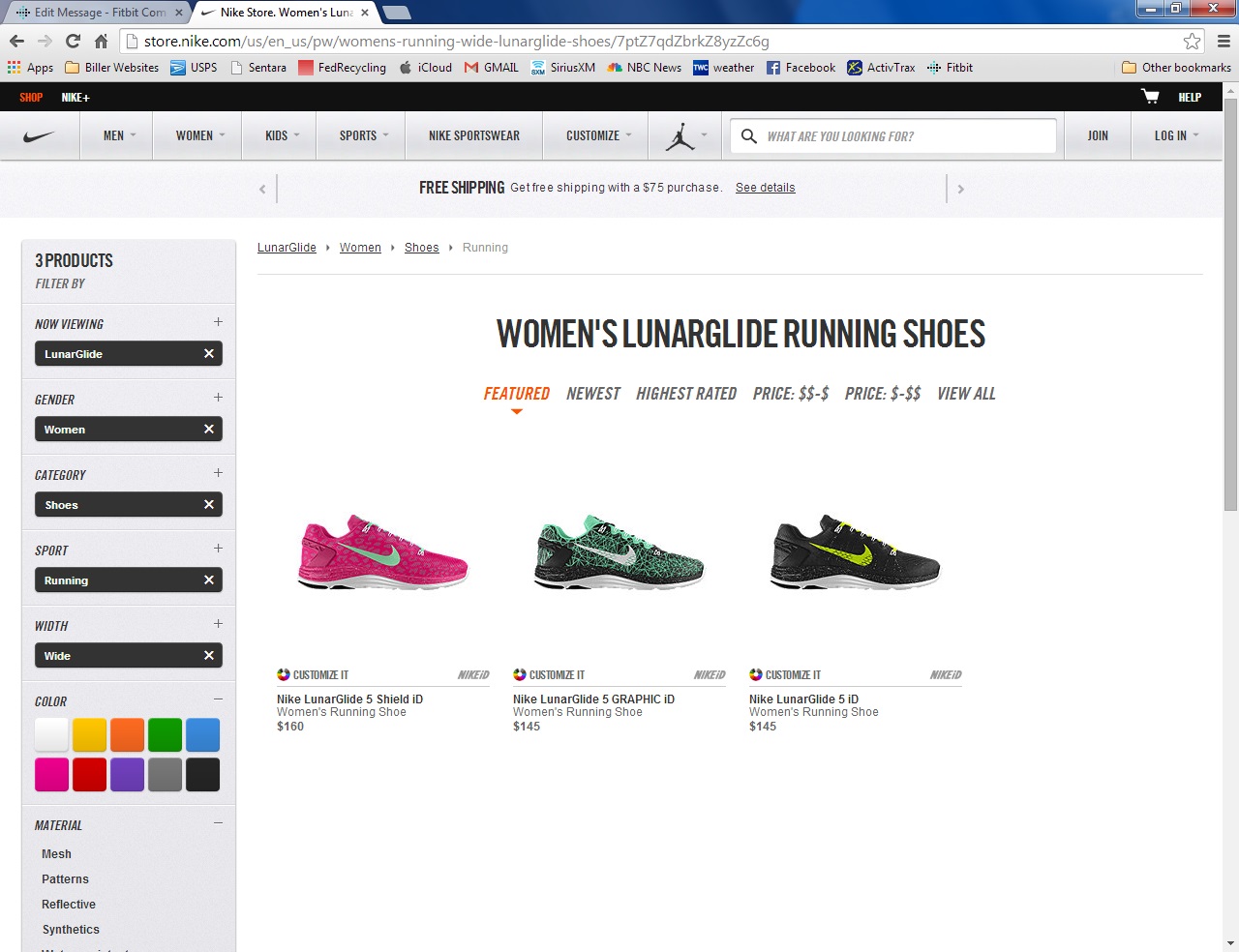Click the search magnifier icon
Screen dimensions: 1239x952
click(748, 136)
